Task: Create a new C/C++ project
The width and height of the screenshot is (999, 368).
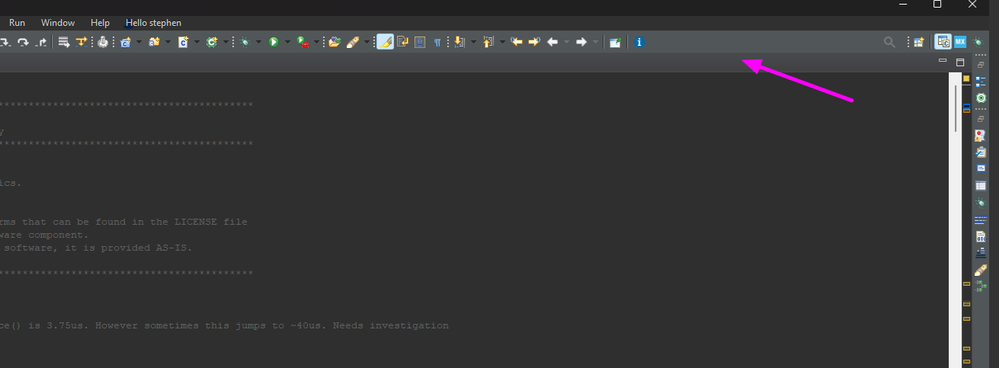Action: tap(125, 42)
